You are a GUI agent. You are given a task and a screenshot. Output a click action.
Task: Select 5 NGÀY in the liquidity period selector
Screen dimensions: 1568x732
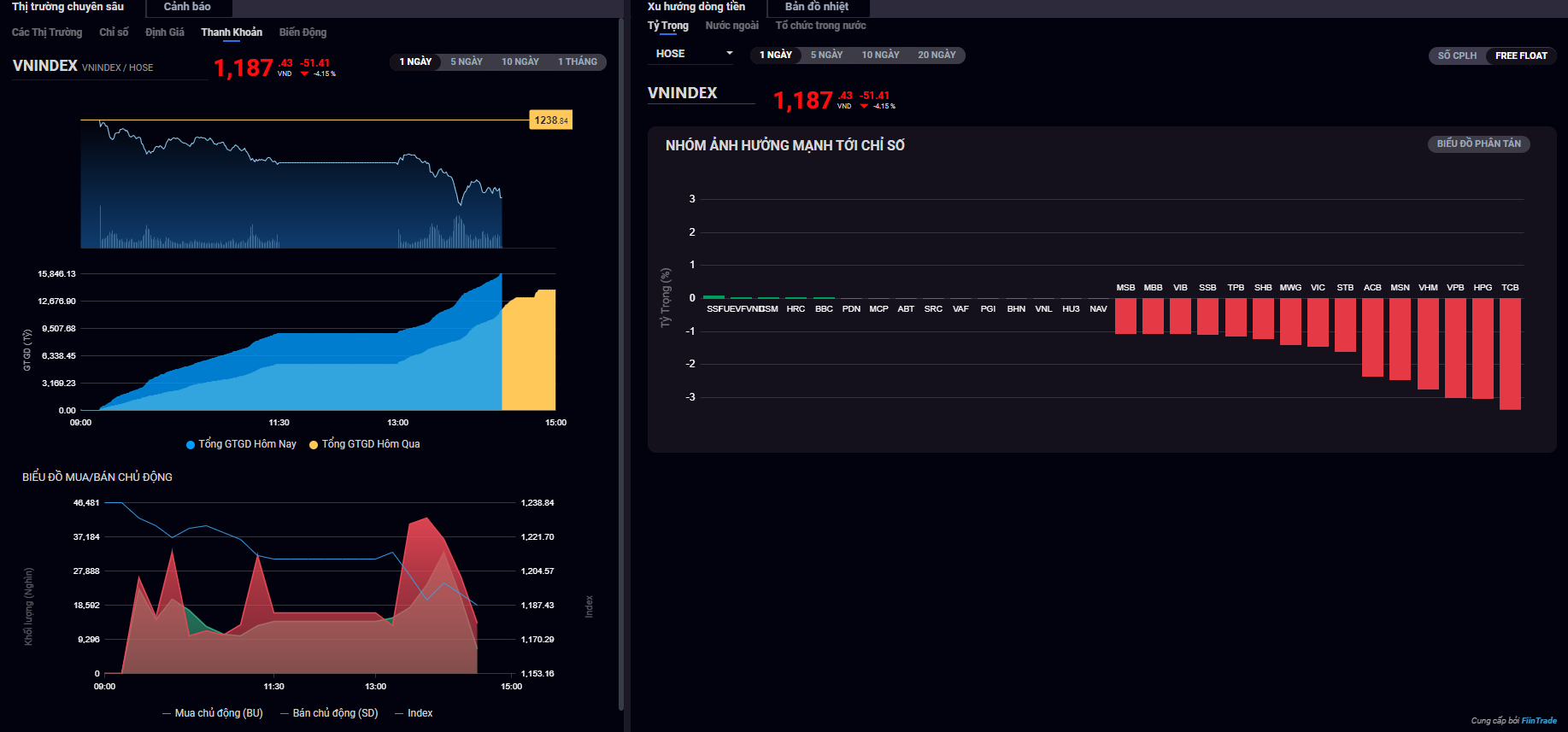click(x=467, y=62)
